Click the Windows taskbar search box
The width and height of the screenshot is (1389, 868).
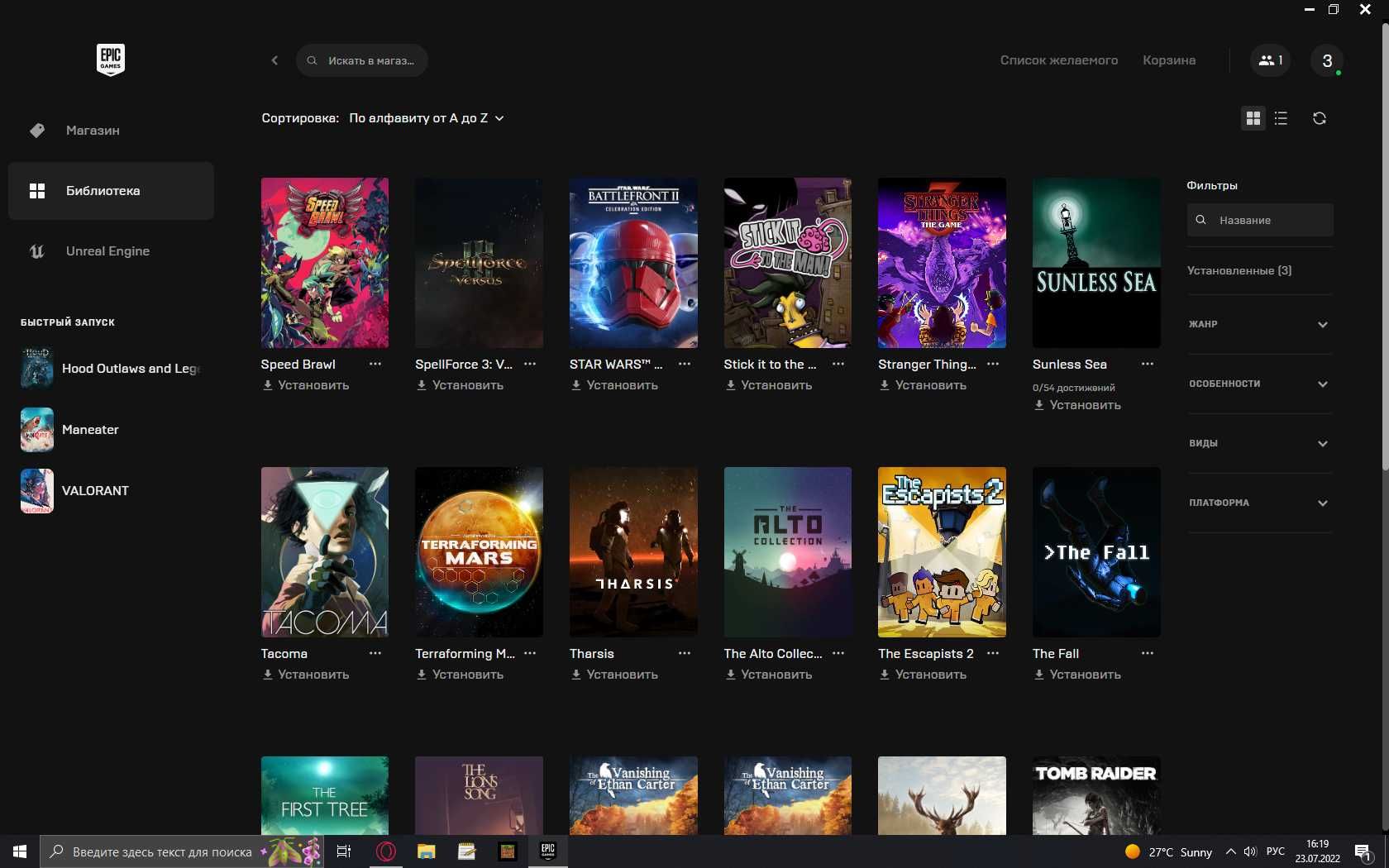[181, 851]
